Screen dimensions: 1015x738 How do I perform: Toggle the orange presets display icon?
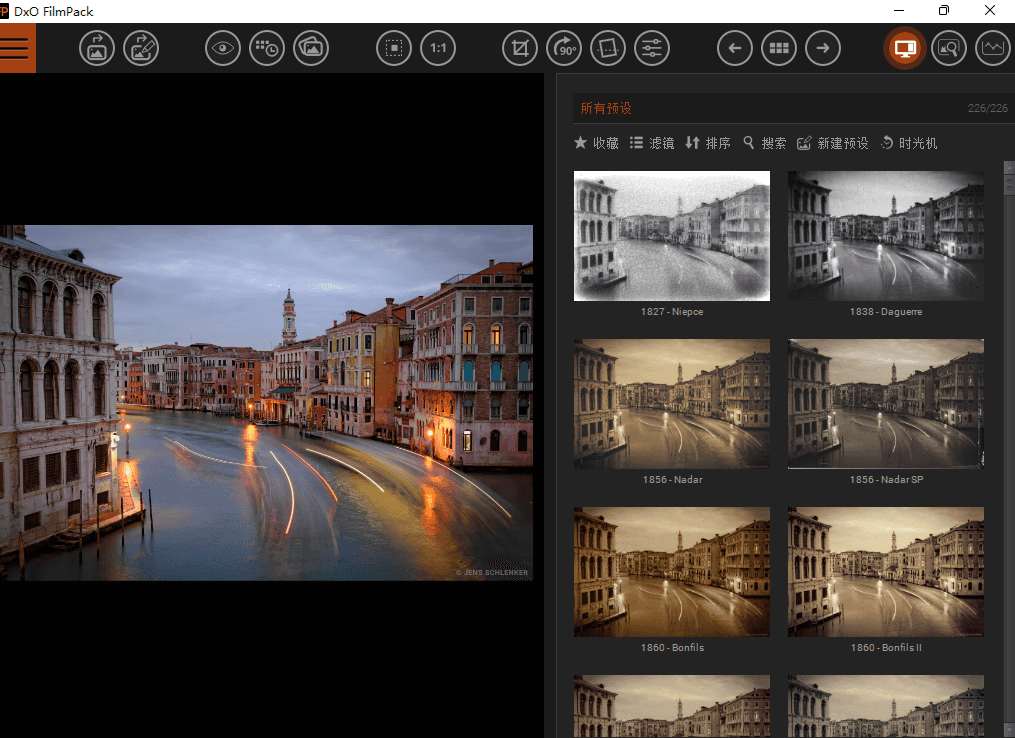click(904, 48)
